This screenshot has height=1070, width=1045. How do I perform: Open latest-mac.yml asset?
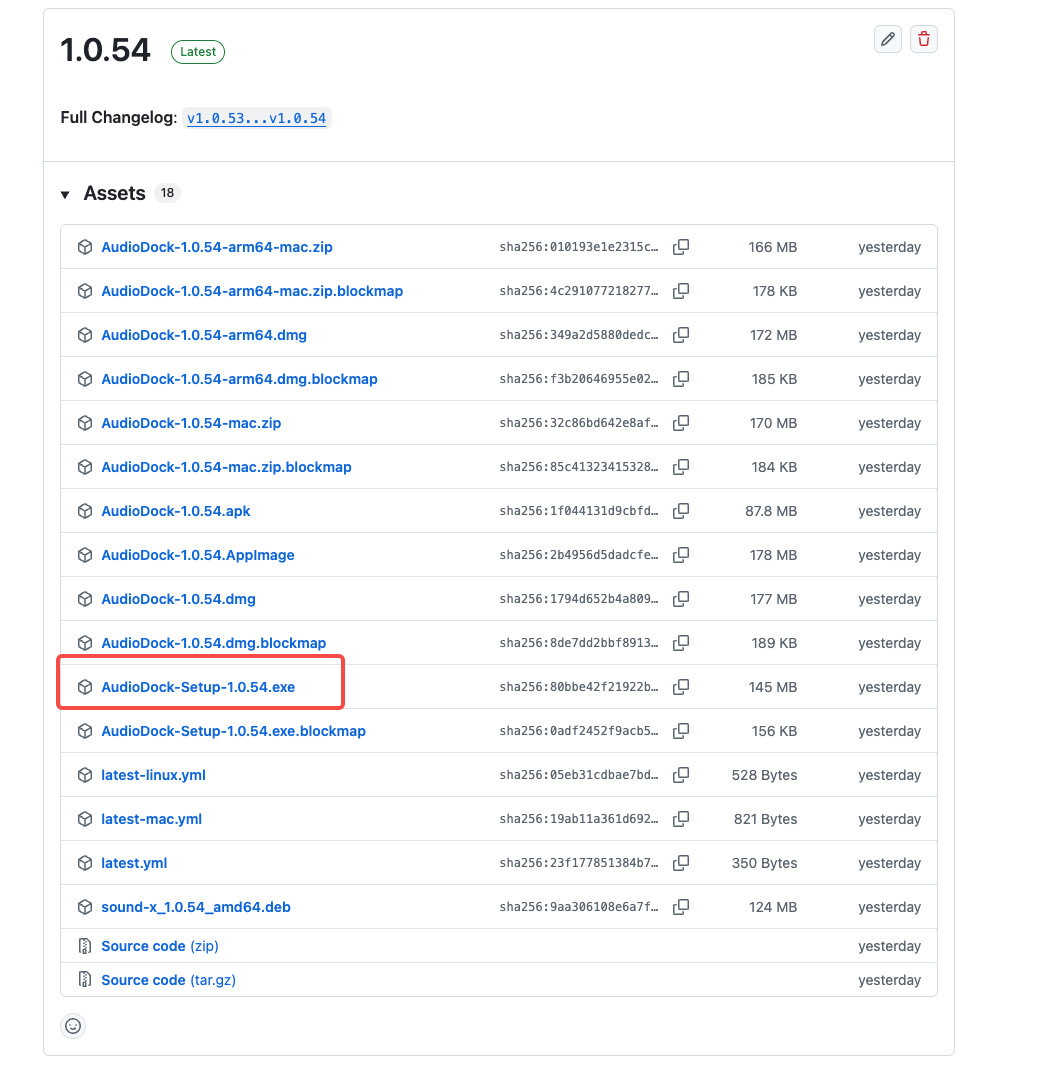pos(152,819)
